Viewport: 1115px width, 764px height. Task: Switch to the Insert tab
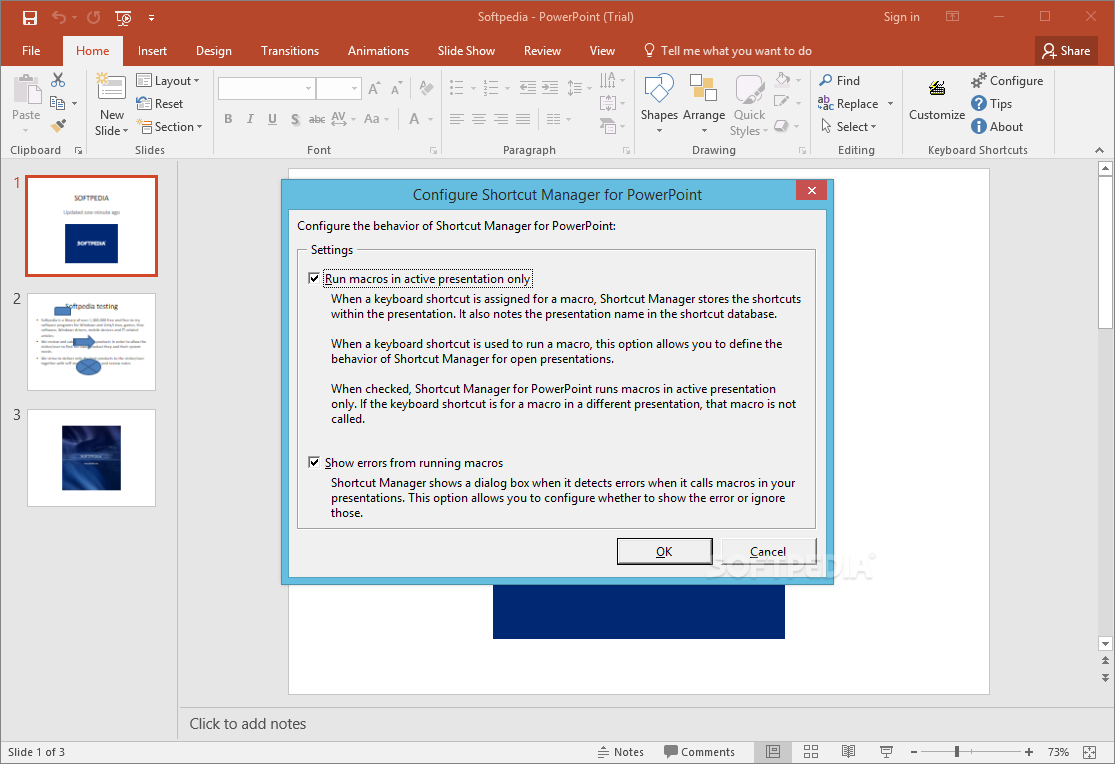click(x=152, y=51)
